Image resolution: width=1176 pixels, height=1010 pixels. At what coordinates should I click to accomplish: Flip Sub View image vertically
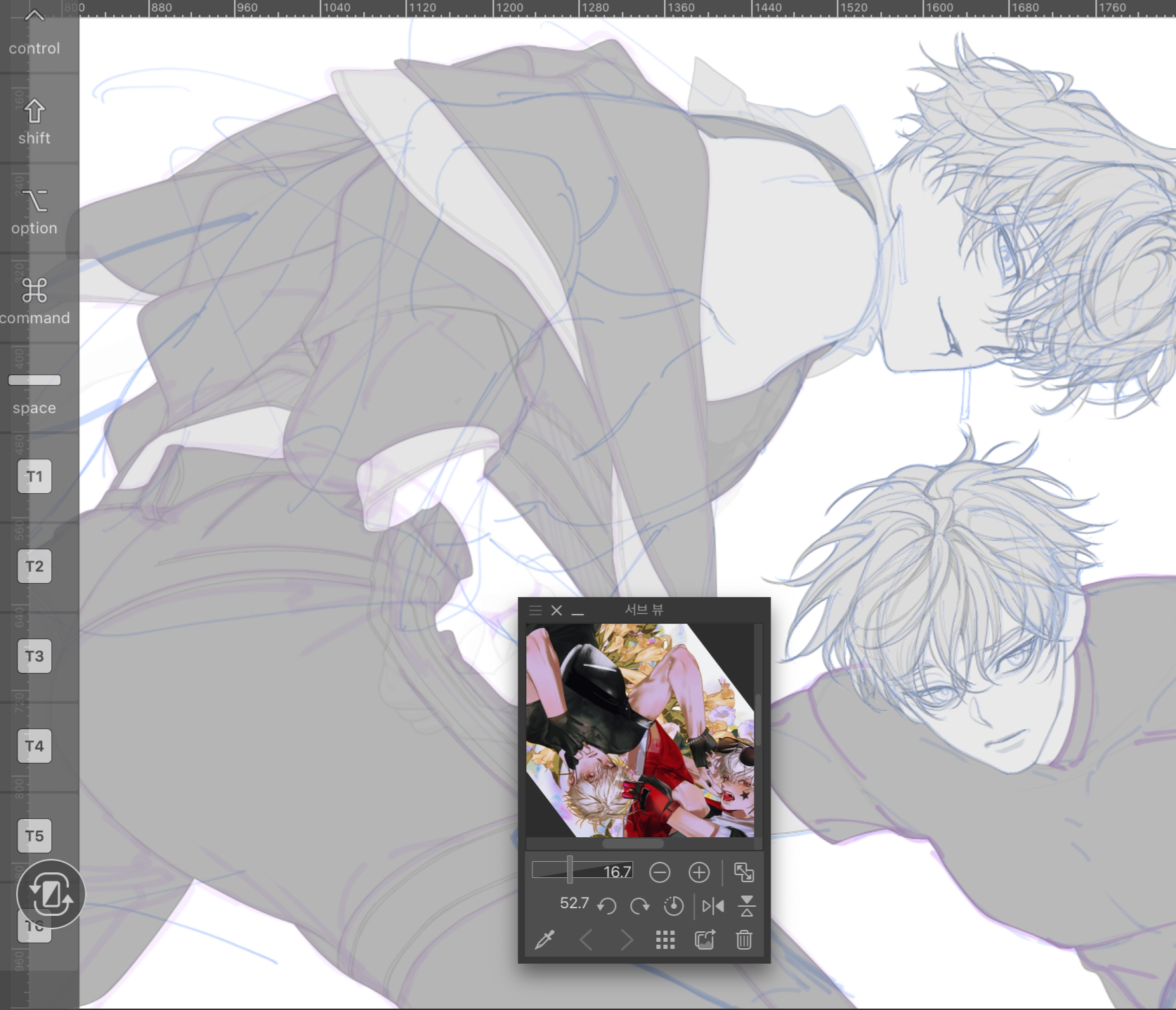coord(746,906)
